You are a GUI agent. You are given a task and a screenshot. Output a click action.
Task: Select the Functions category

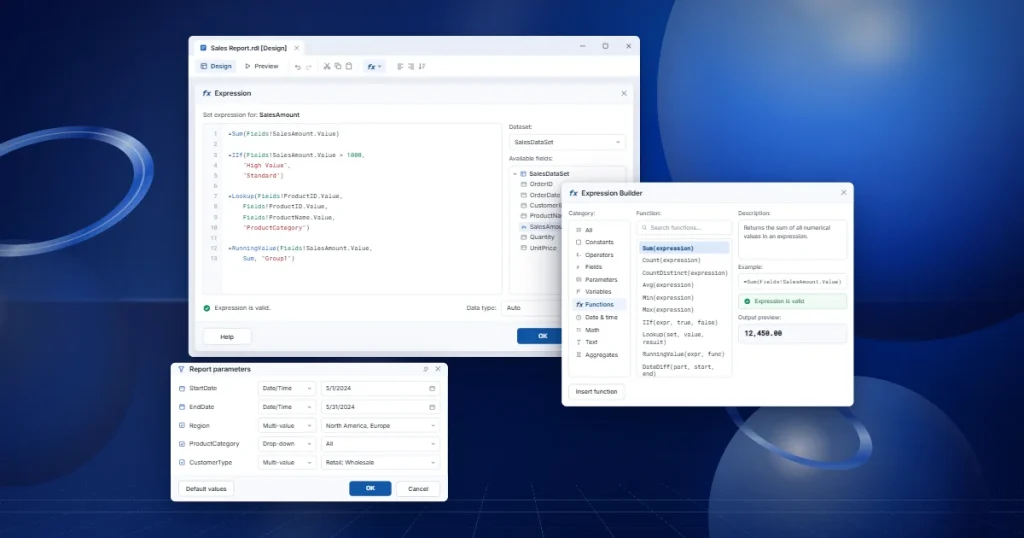coord(599,305)
